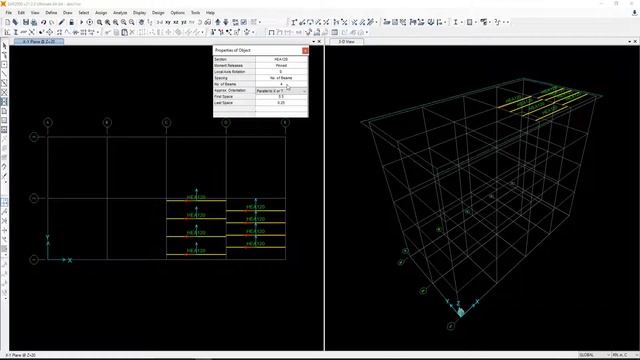Click the Rubber Band Zoom icon
640x360 pixels.
click(99, 22)
